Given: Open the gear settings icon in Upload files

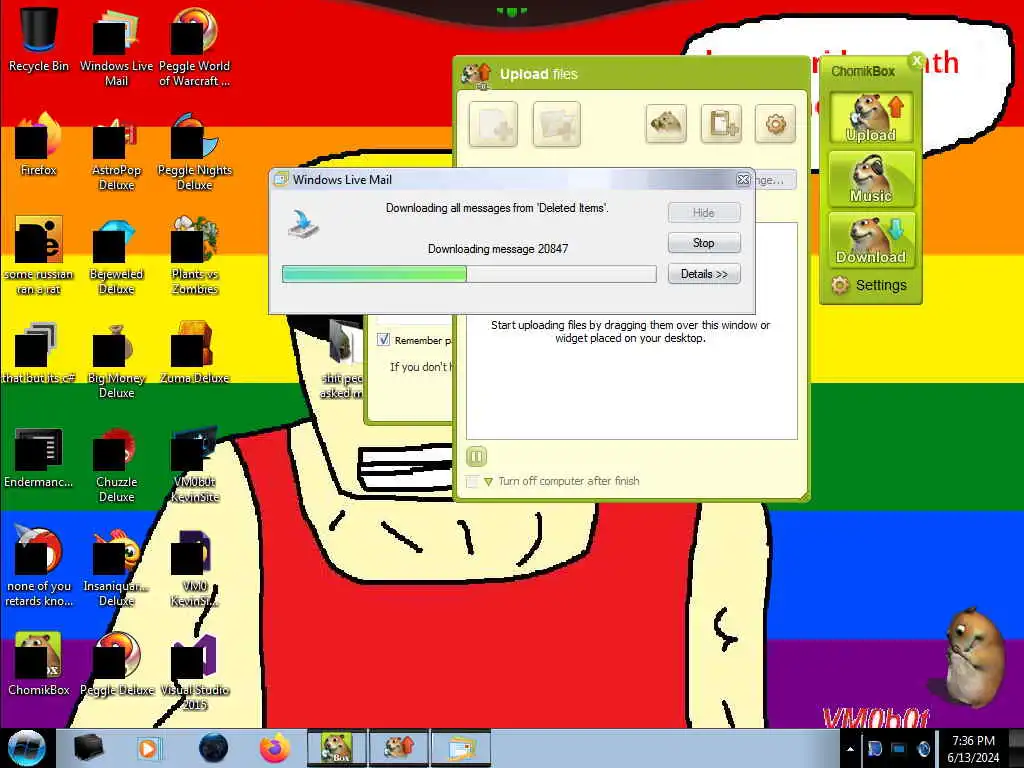Looking at the screenshot, I should [775, 123].
